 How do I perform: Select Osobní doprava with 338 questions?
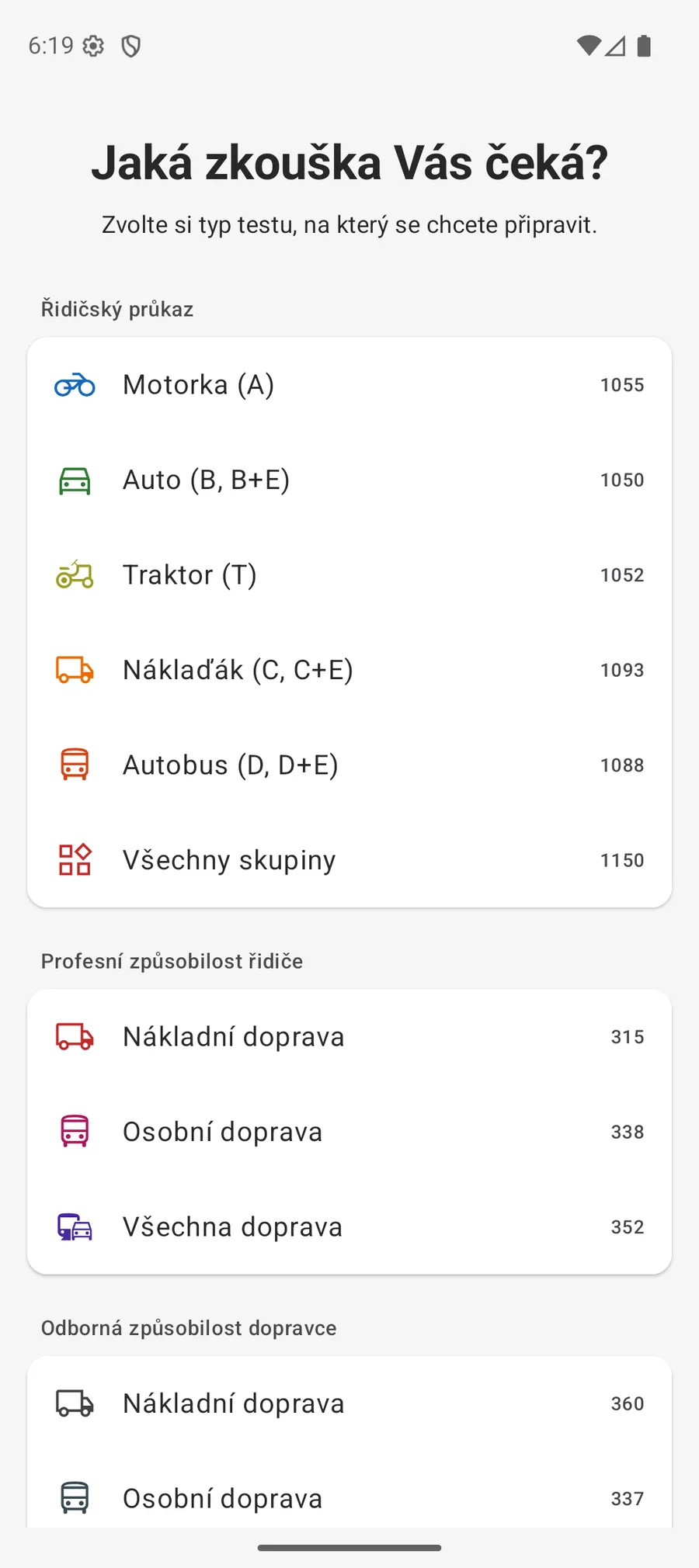click(x=349, y=1132)
